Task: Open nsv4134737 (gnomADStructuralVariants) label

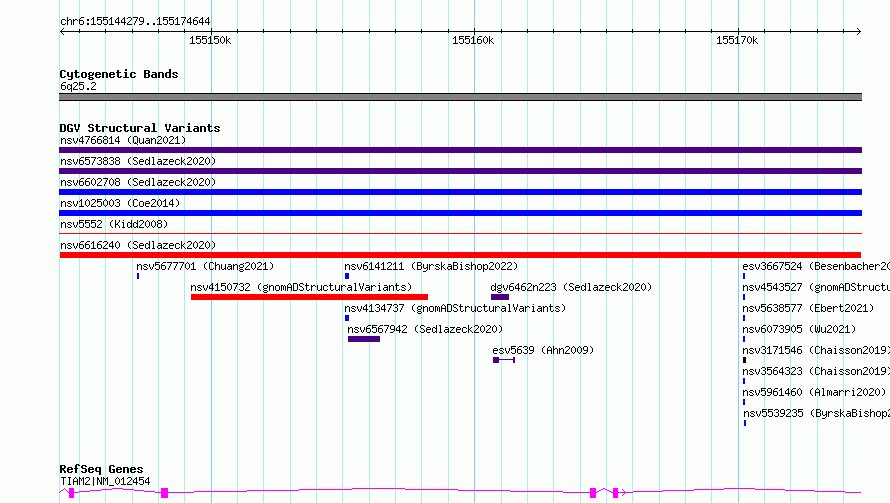Action: point(455,308)
